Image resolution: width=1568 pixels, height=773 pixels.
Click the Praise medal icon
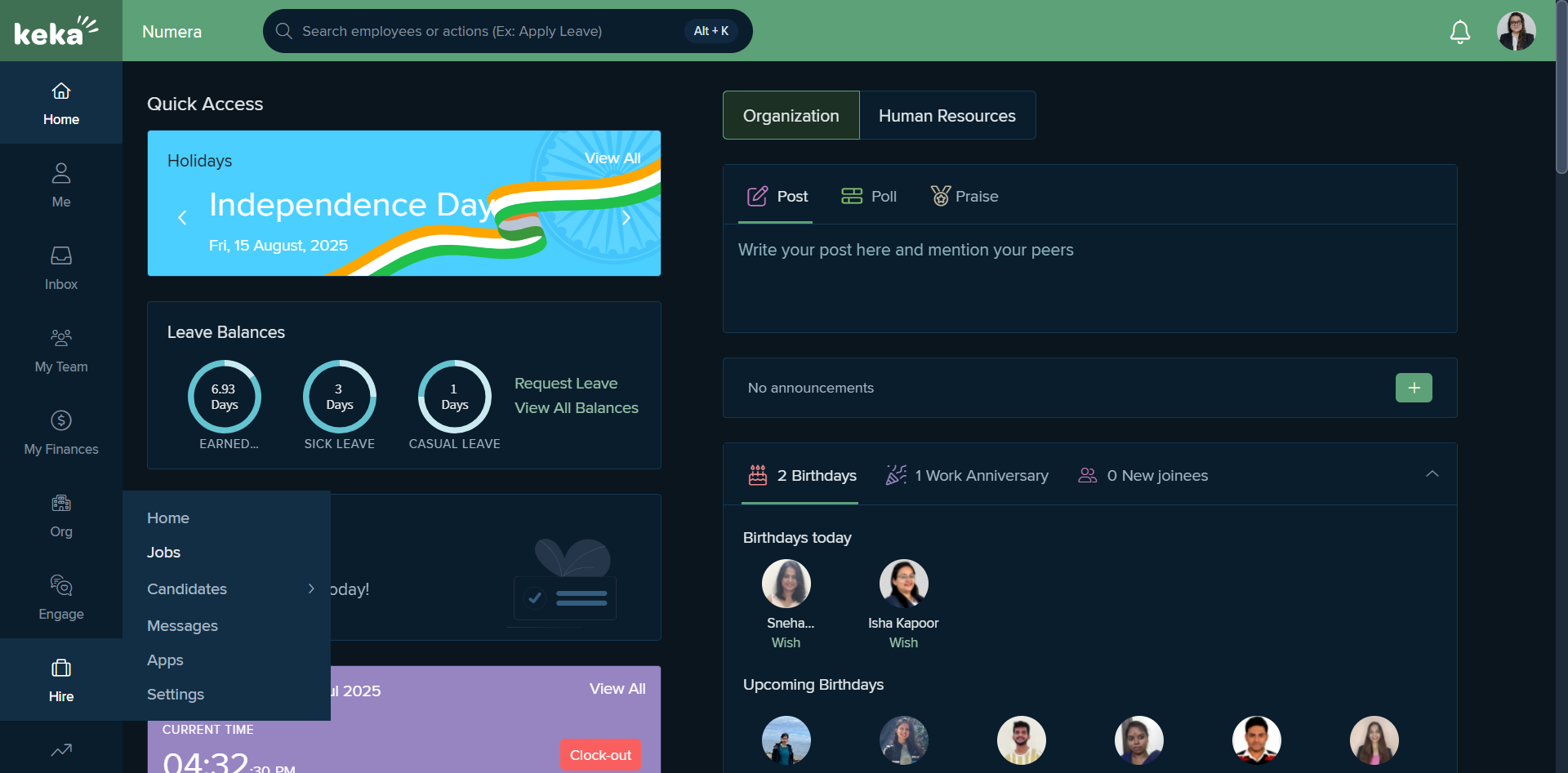[x=941, y=196]
